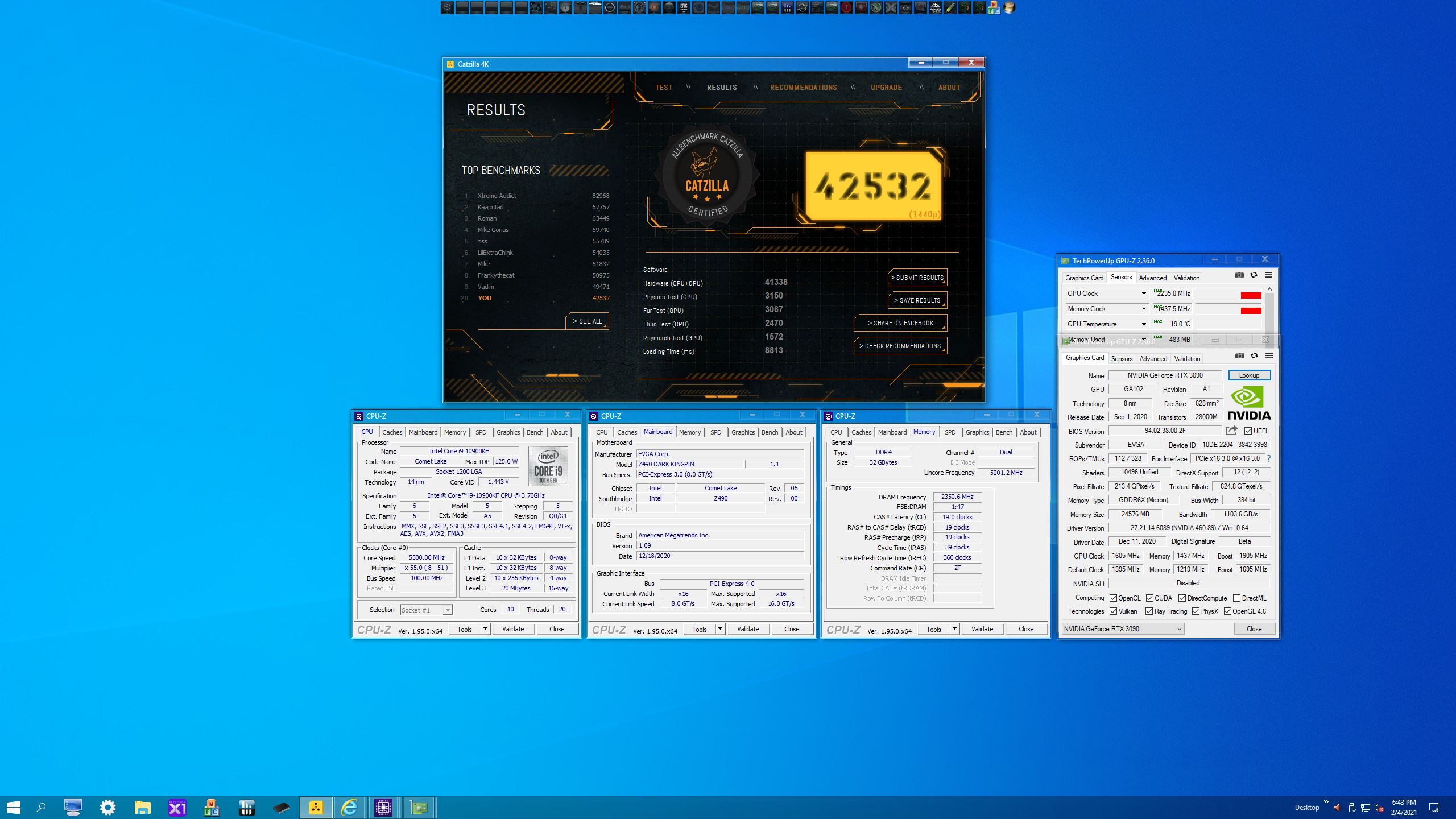Open File Explorer from the taskbar

[x=142, y=808]
